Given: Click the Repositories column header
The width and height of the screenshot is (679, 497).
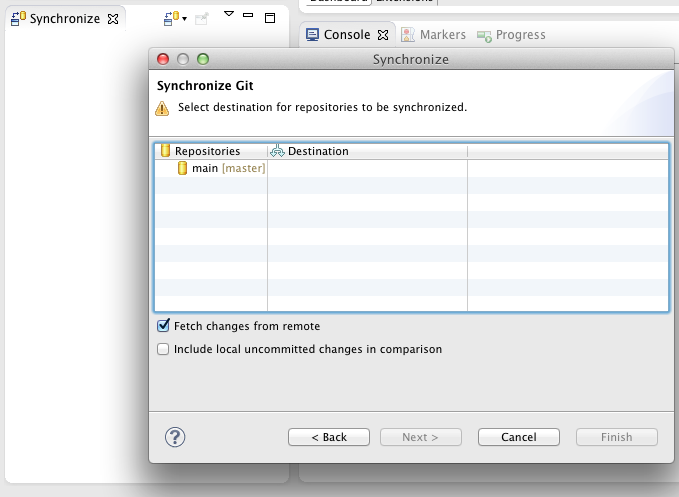Looking at the screenshot, I should click(x=211, y=151).
